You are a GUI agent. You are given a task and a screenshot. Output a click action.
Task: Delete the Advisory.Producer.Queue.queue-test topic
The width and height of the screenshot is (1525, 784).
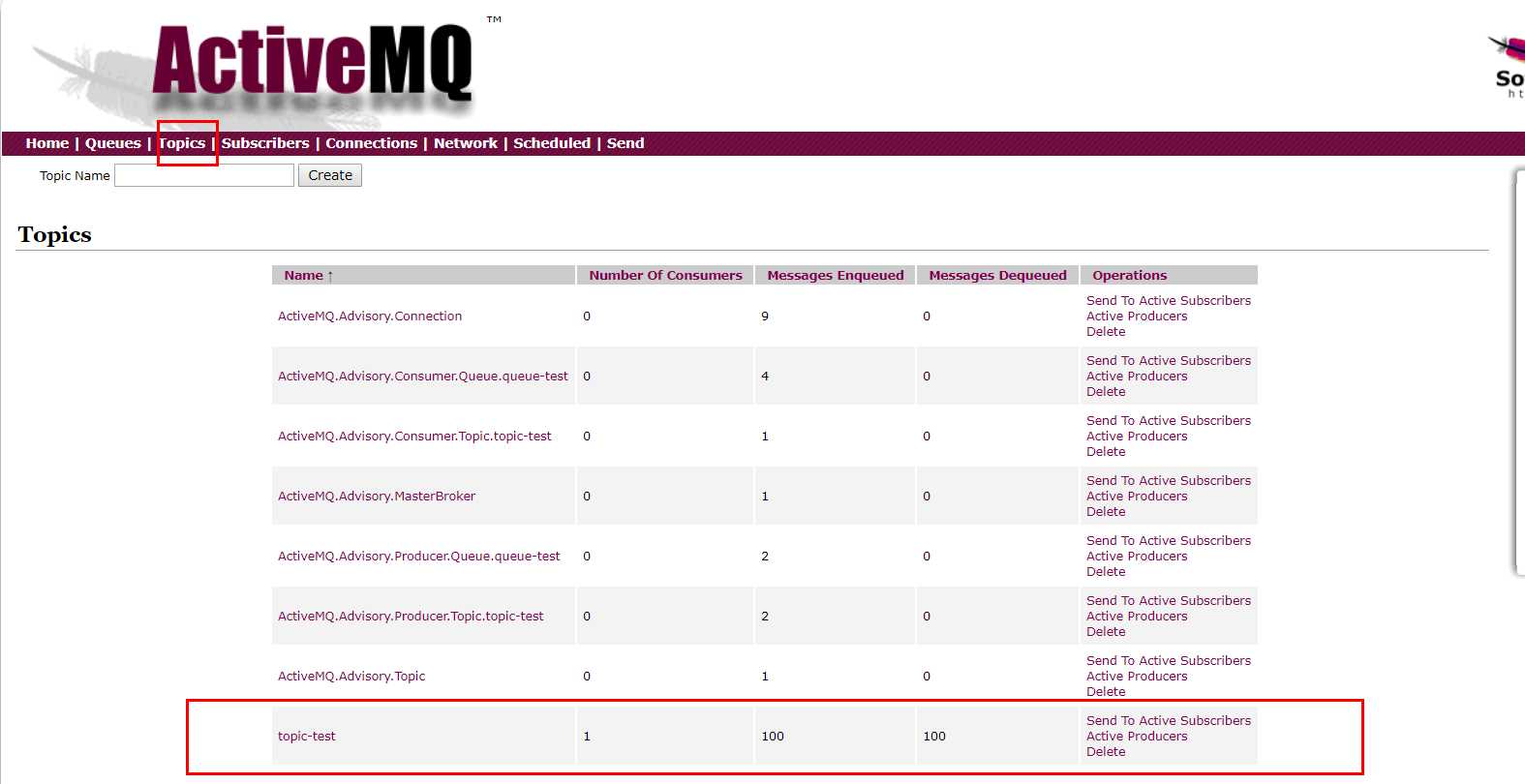click(x=1106, y=572)
